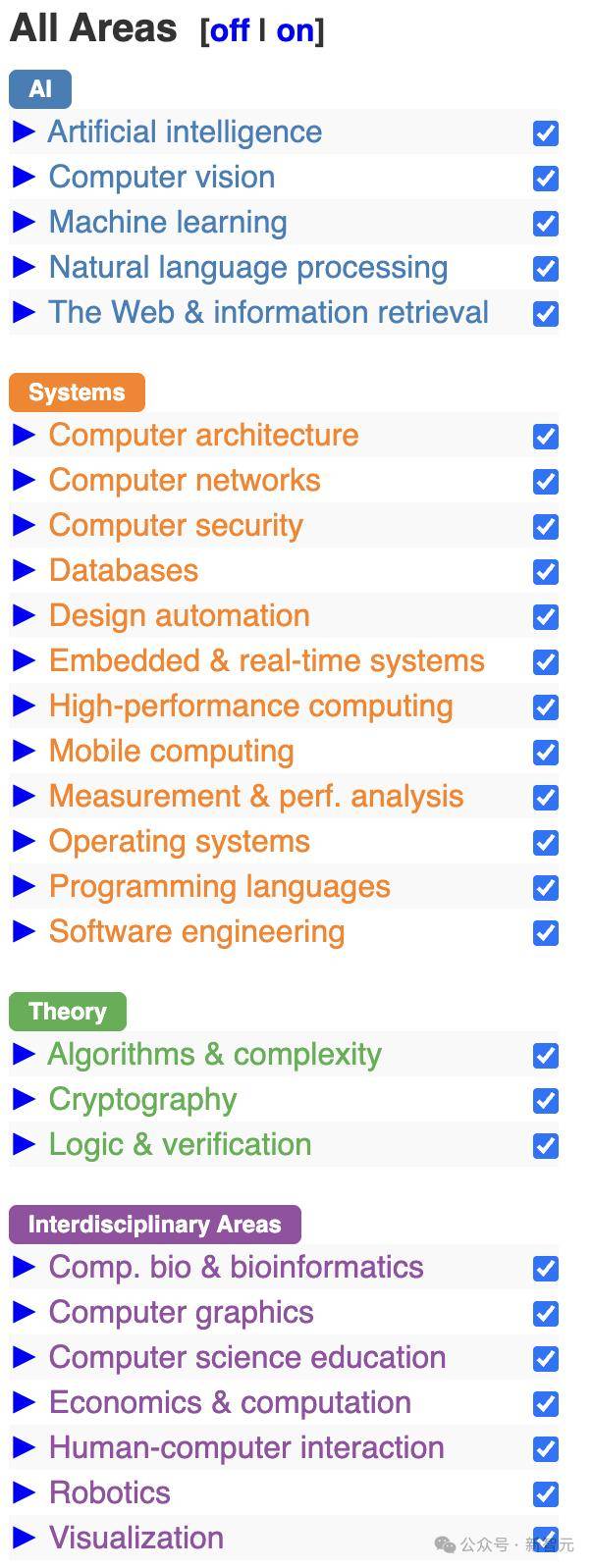593x1568 pixels.
Task: Expand the Robotics disclosure triangle
Action: 24,1492
